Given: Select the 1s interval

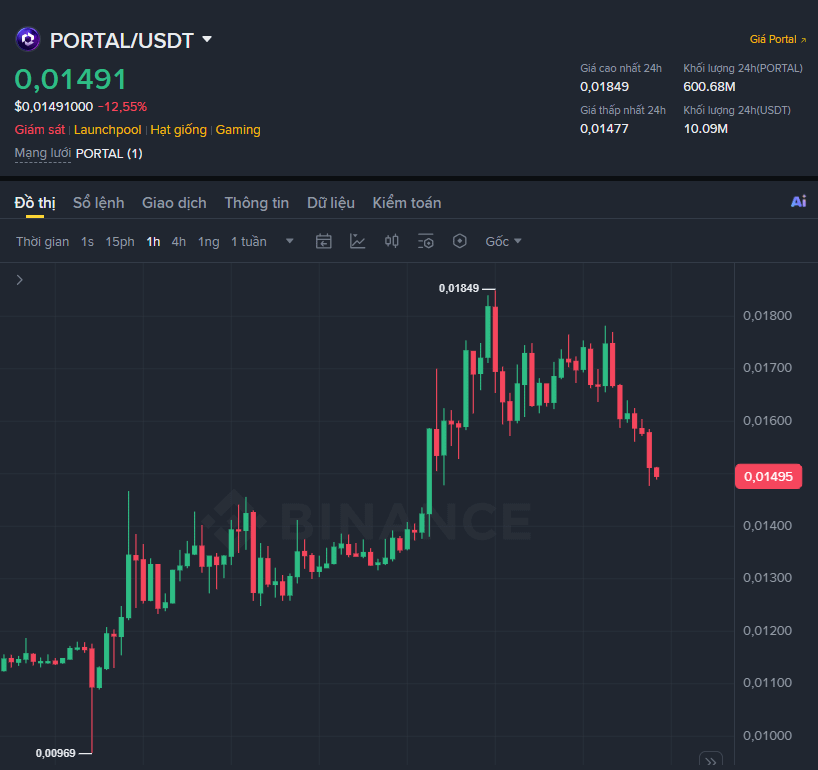Looking at the screenshot, I should 87,242.
